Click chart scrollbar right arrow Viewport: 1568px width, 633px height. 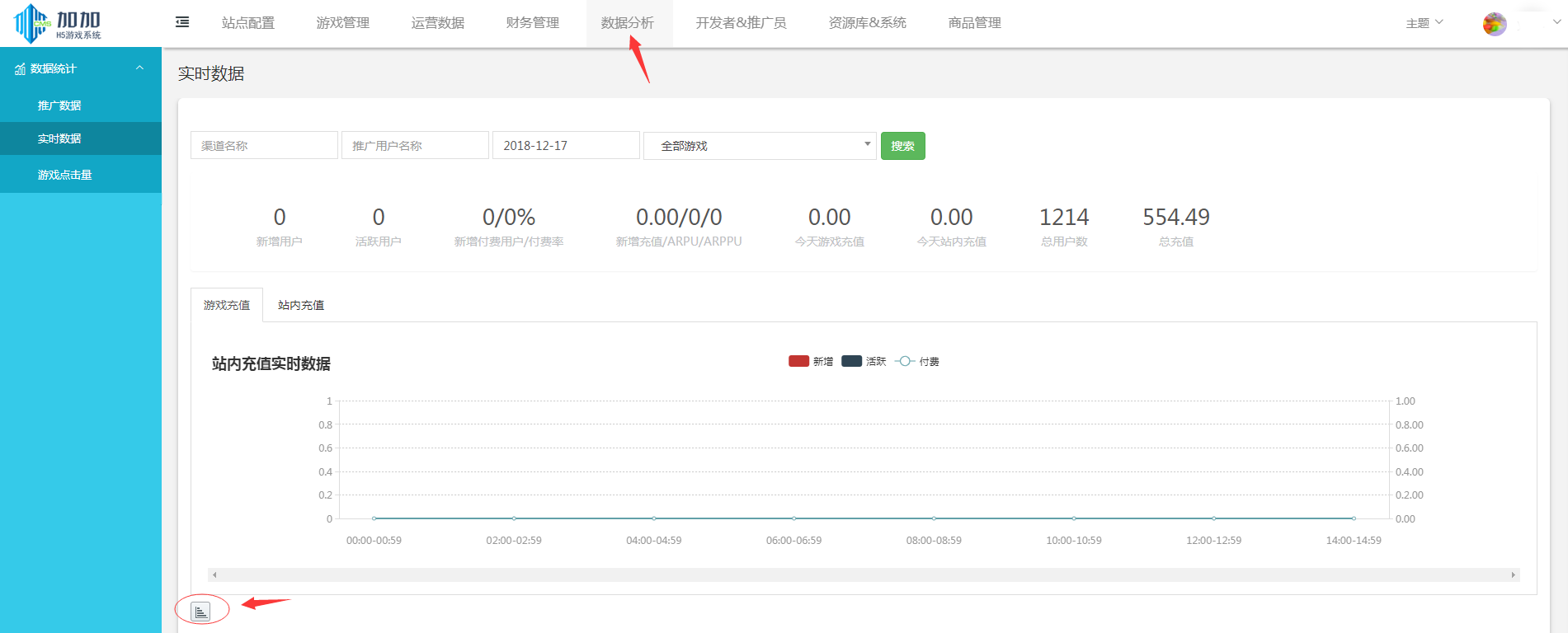coord(1513,574)
